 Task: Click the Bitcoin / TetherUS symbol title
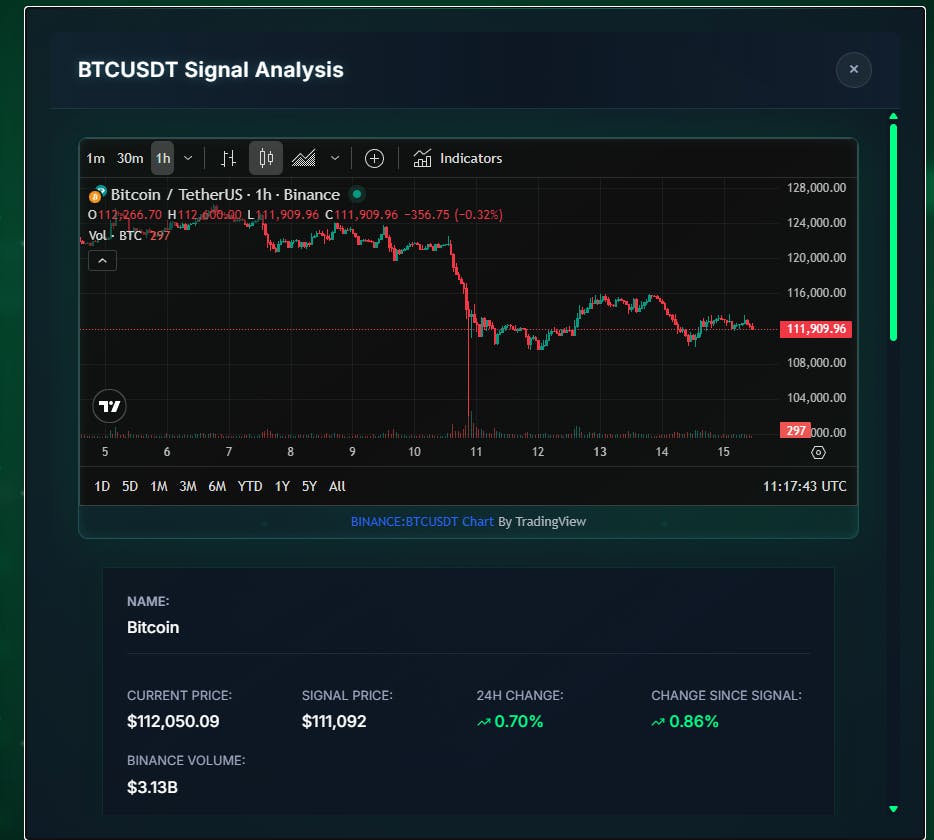tap(225, 195)
